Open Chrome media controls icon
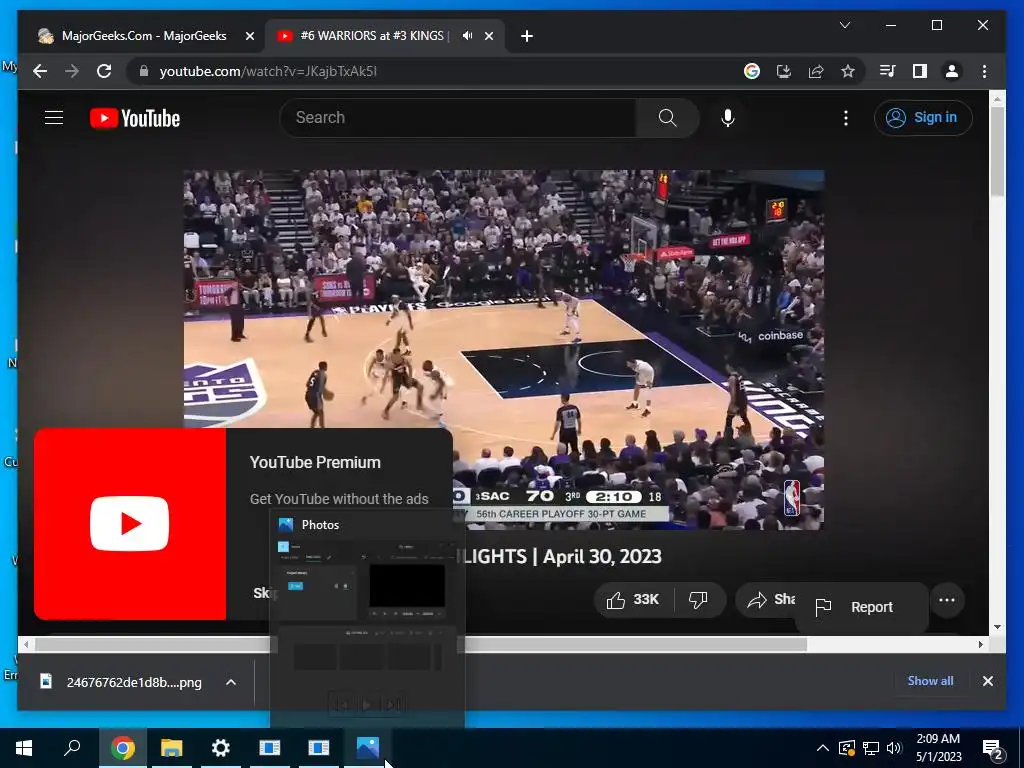Viewport: 1024px width, 768px height. tap(888, 71)
